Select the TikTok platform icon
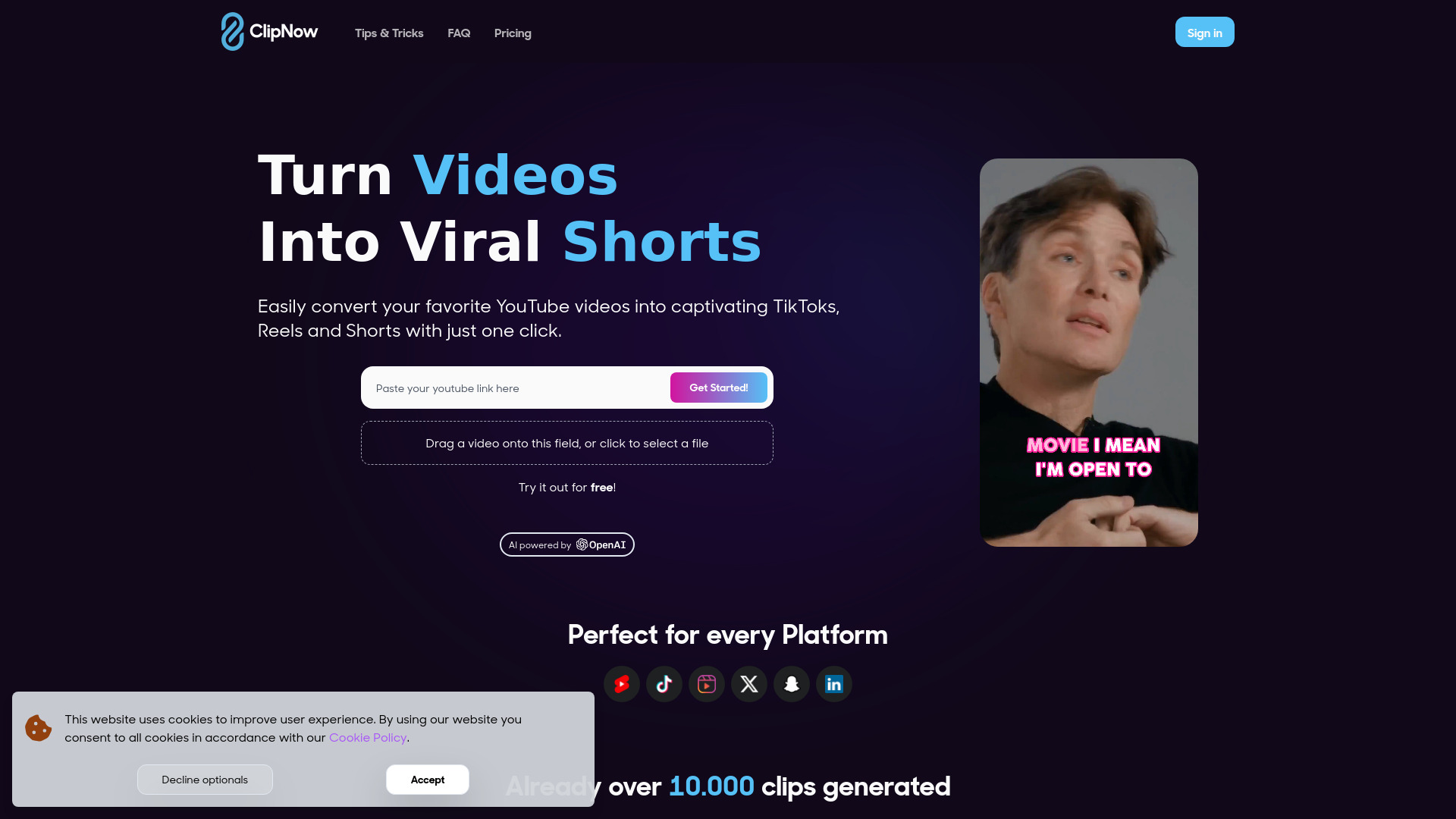 [x=664, y=684]
